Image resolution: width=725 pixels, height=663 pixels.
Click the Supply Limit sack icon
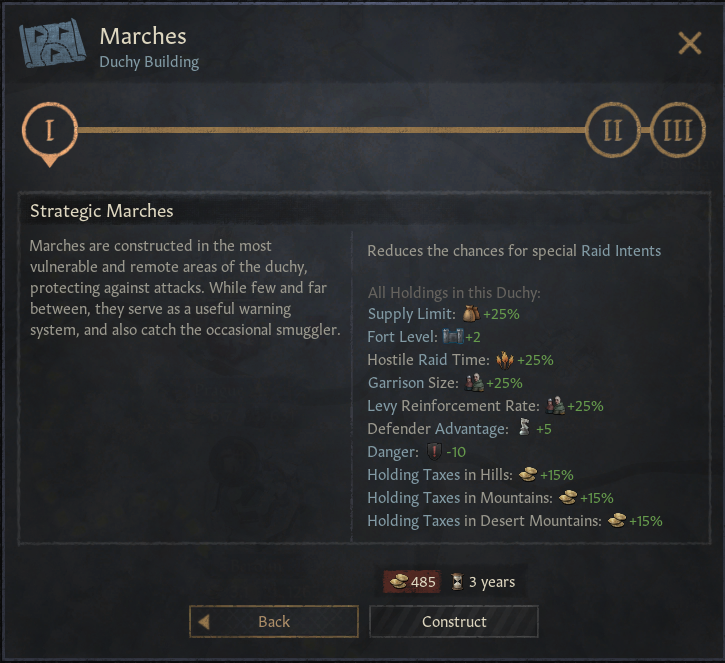point(471,314)
